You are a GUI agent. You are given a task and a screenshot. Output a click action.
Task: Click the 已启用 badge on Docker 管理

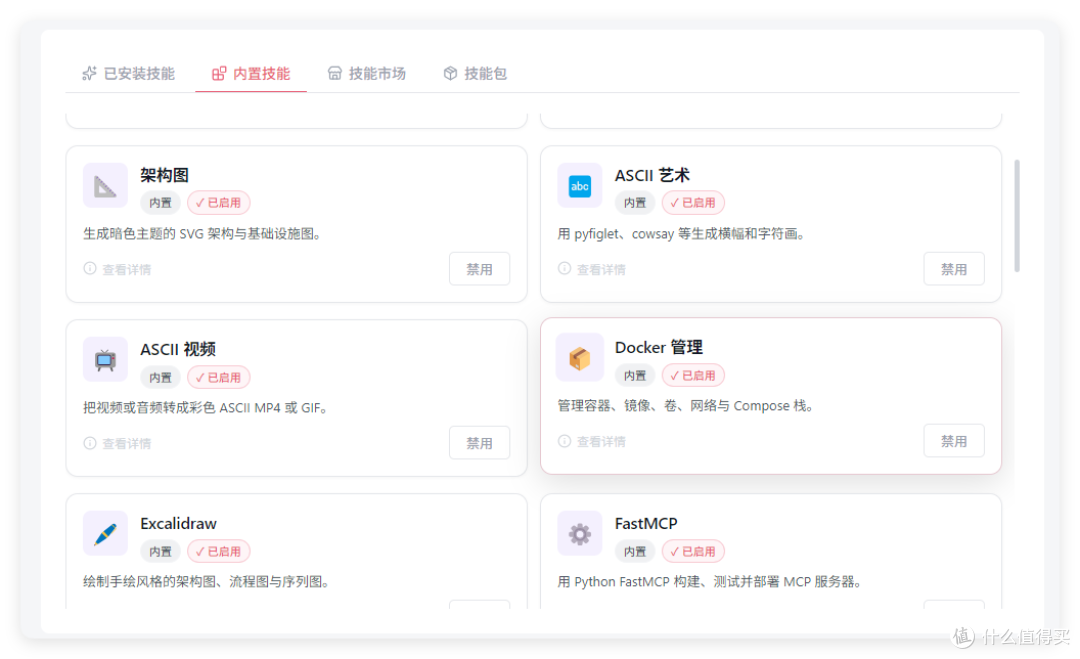(693, 375)
